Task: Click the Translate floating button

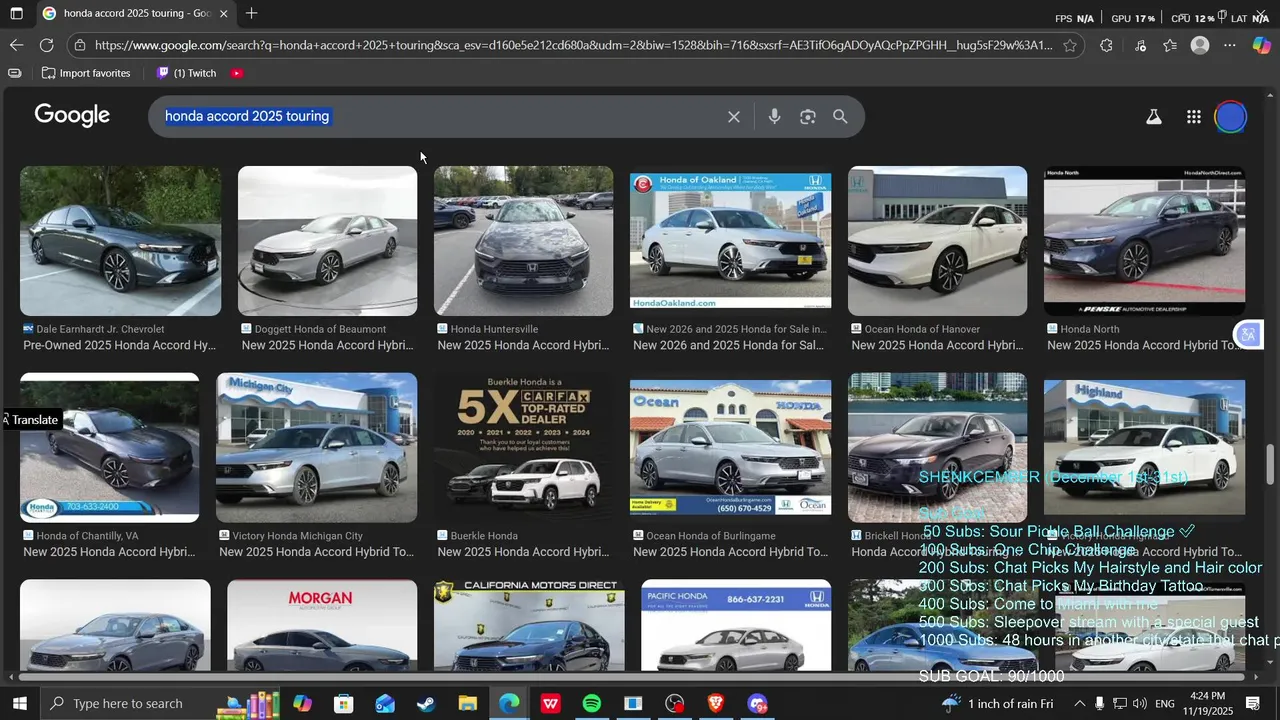Action: point(31,420)
